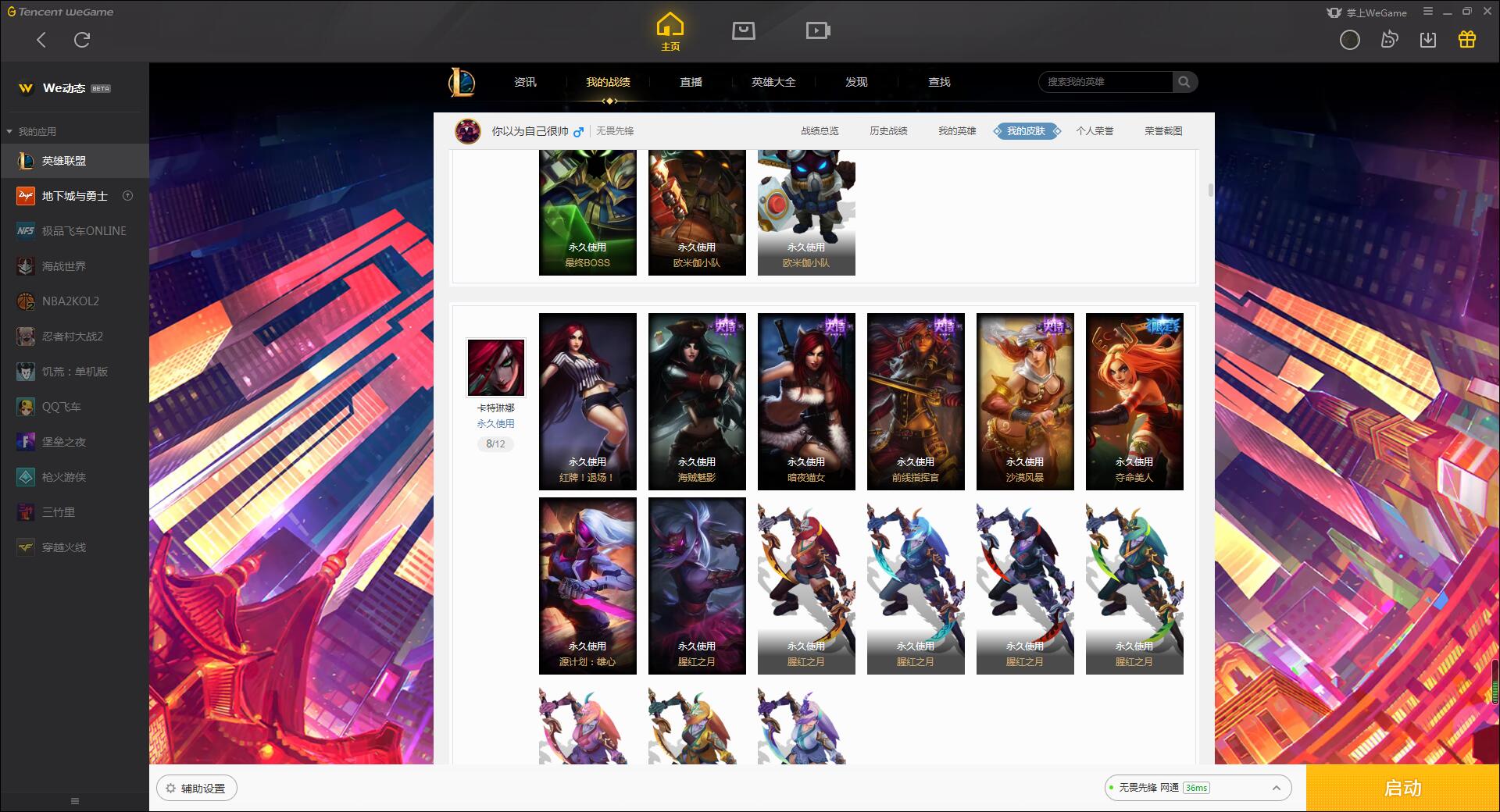This screenshot has width=1500, height=812.
Task: Open the 我的战绩 tab
Action: click(x=608, y=82)
